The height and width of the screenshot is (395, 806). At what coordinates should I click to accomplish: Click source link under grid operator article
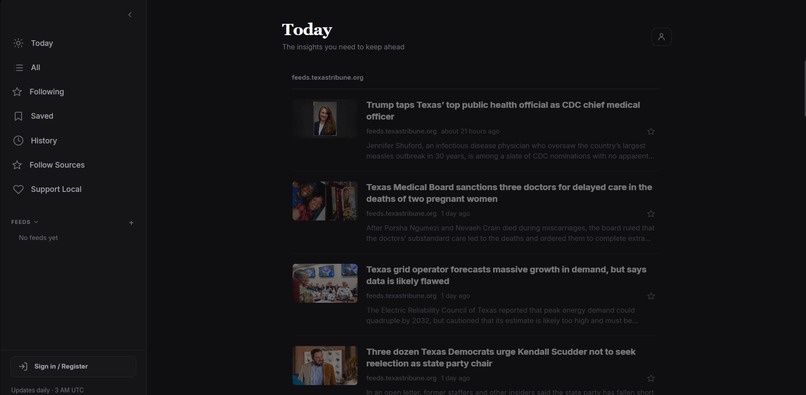click(401, 296)
